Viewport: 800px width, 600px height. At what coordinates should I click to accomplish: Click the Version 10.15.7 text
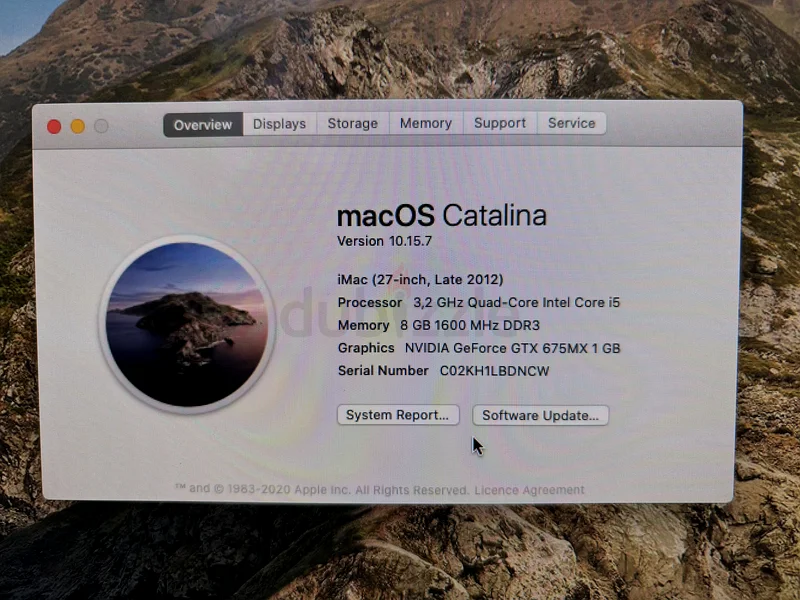tap(384, 241)
